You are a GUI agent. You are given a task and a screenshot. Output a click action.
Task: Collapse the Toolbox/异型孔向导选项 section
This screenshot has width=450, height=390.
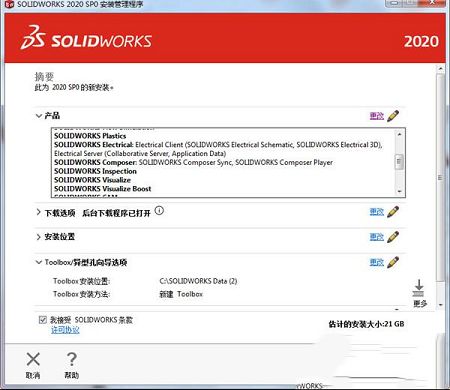pos(39,262)
